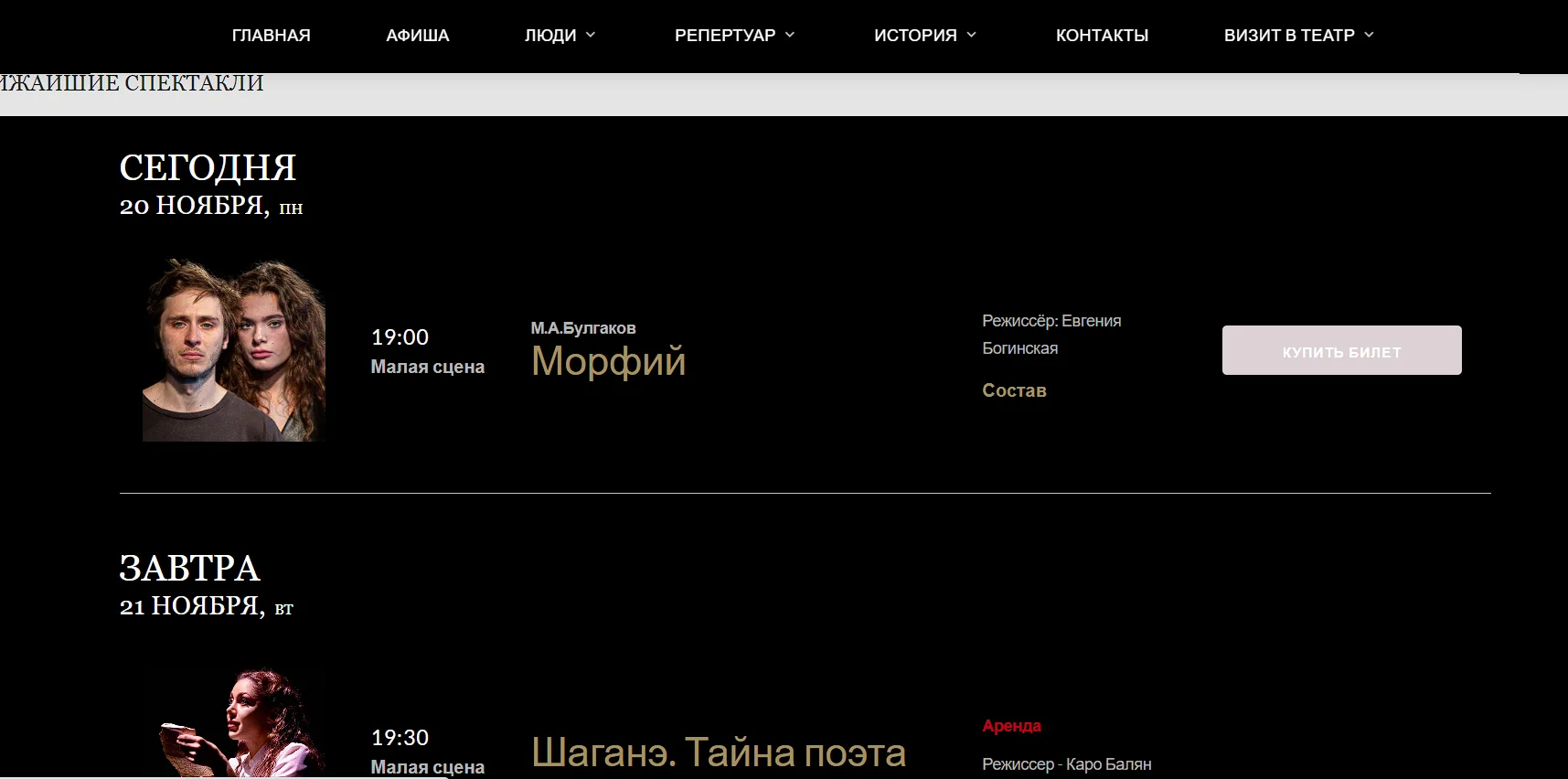Expand the ВИЗИТ В ТЕАТР chevron
Screen dimensions: 1568x779
1369,35
